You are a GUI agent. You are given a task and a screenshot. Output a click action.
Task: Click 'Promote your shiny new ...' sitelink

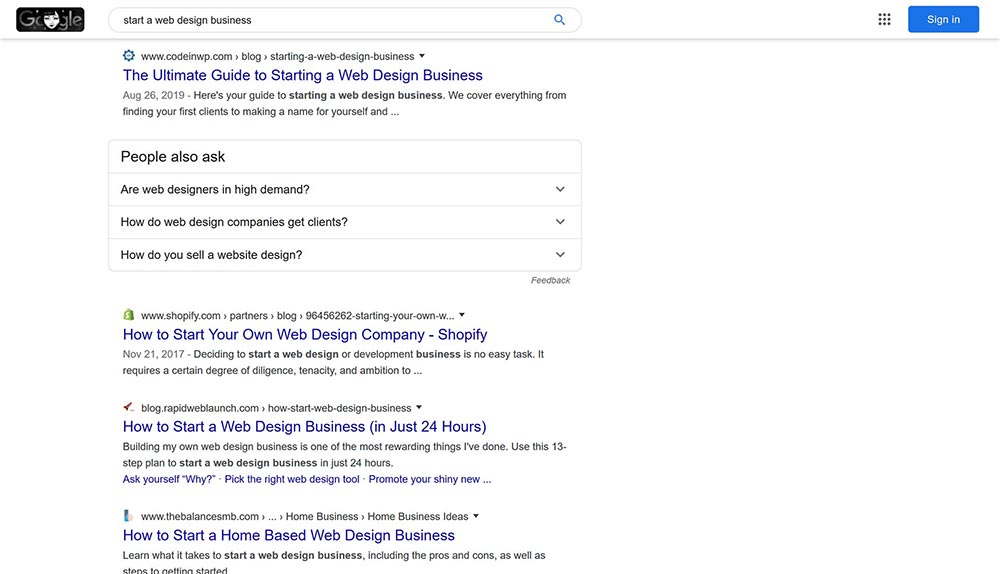coord(430,479)
